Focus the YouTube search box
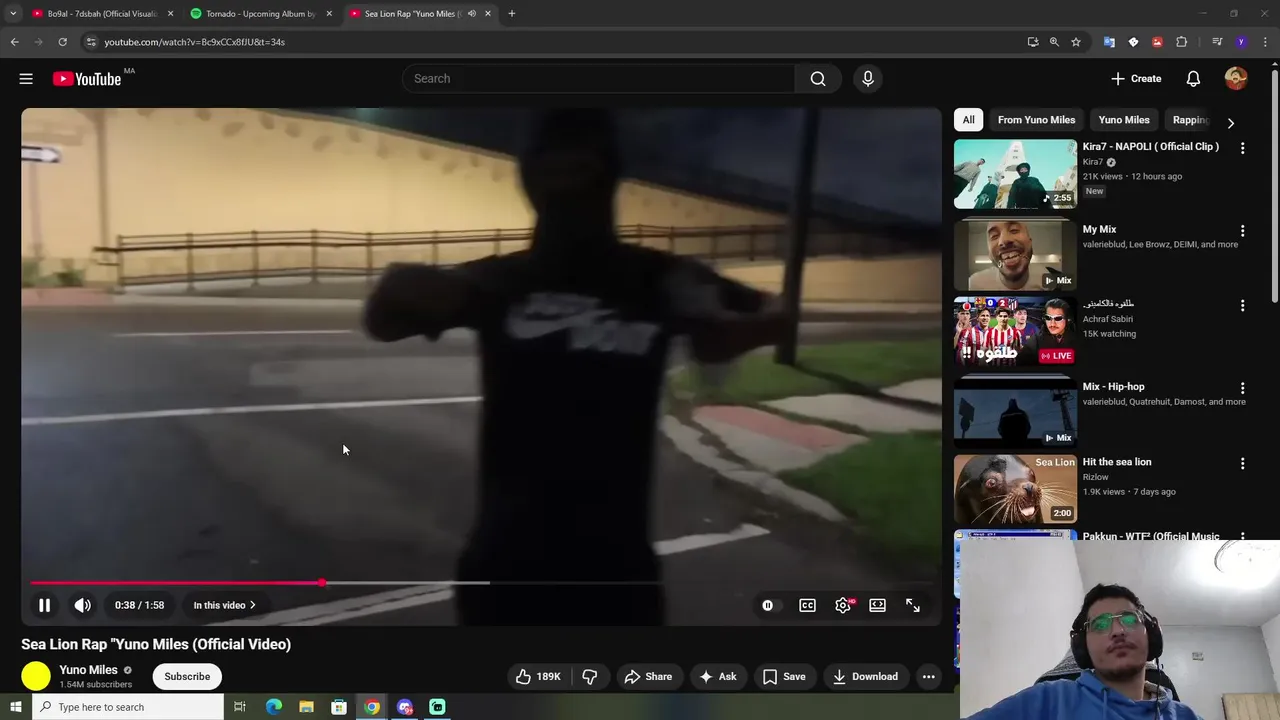This screenshot has width=1280, height=720. pyautogui.click(x=598, y=79)
